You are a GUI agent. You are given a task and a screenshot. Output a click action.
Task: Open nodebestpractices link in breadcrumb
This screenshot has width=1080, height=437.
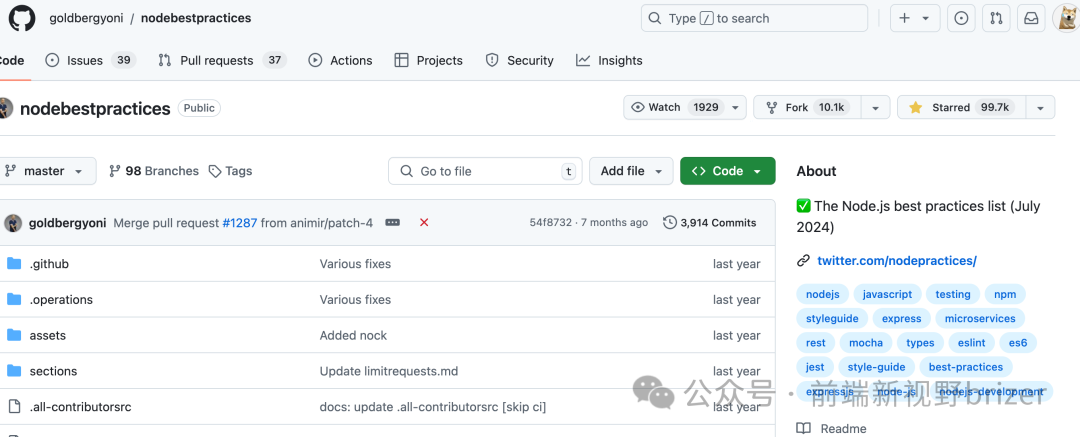pos(196,19)
